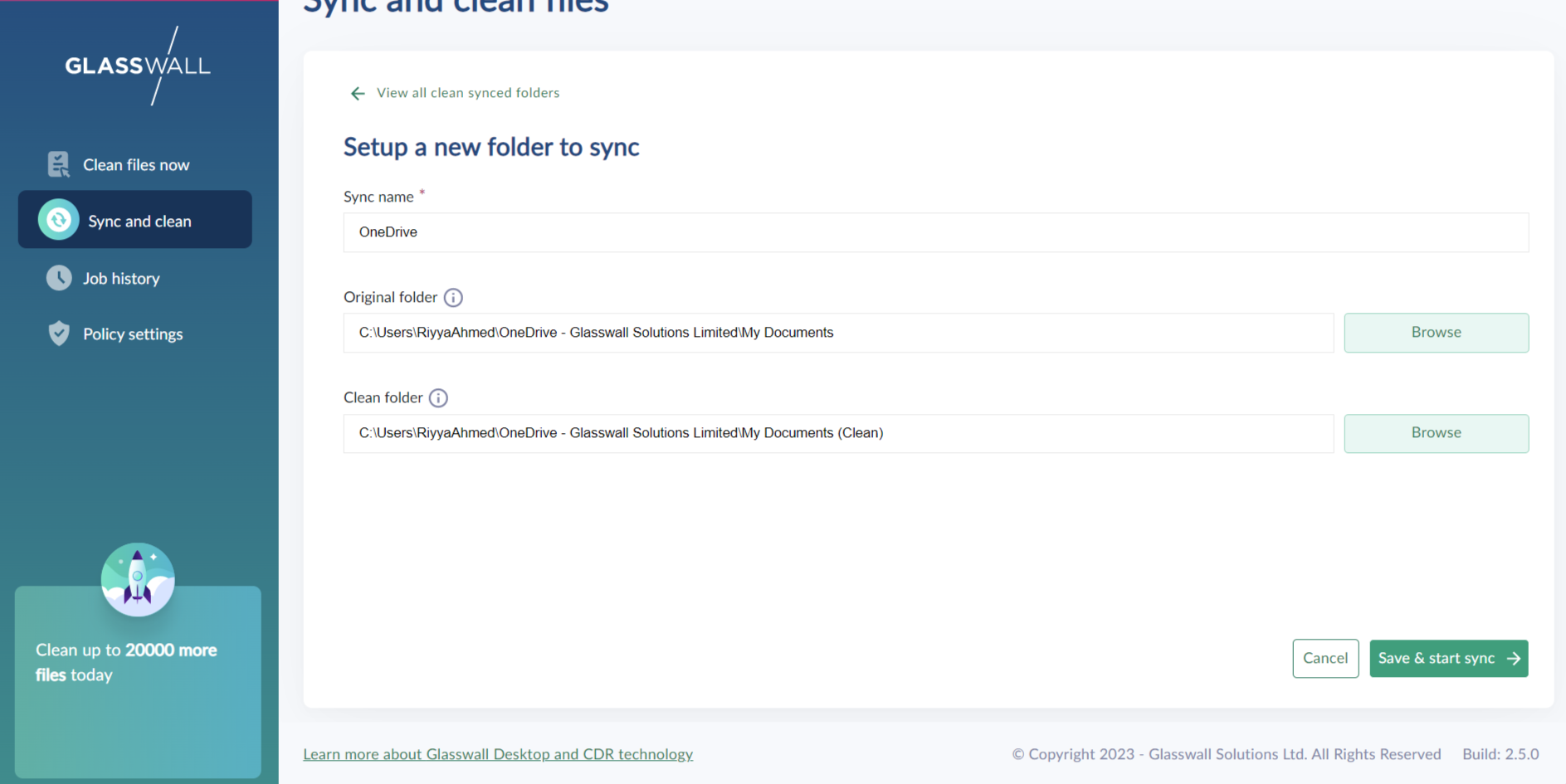Viewport: 1566px width, 784px height.
Task: Show info for Original folder
Action: (453, 297)
